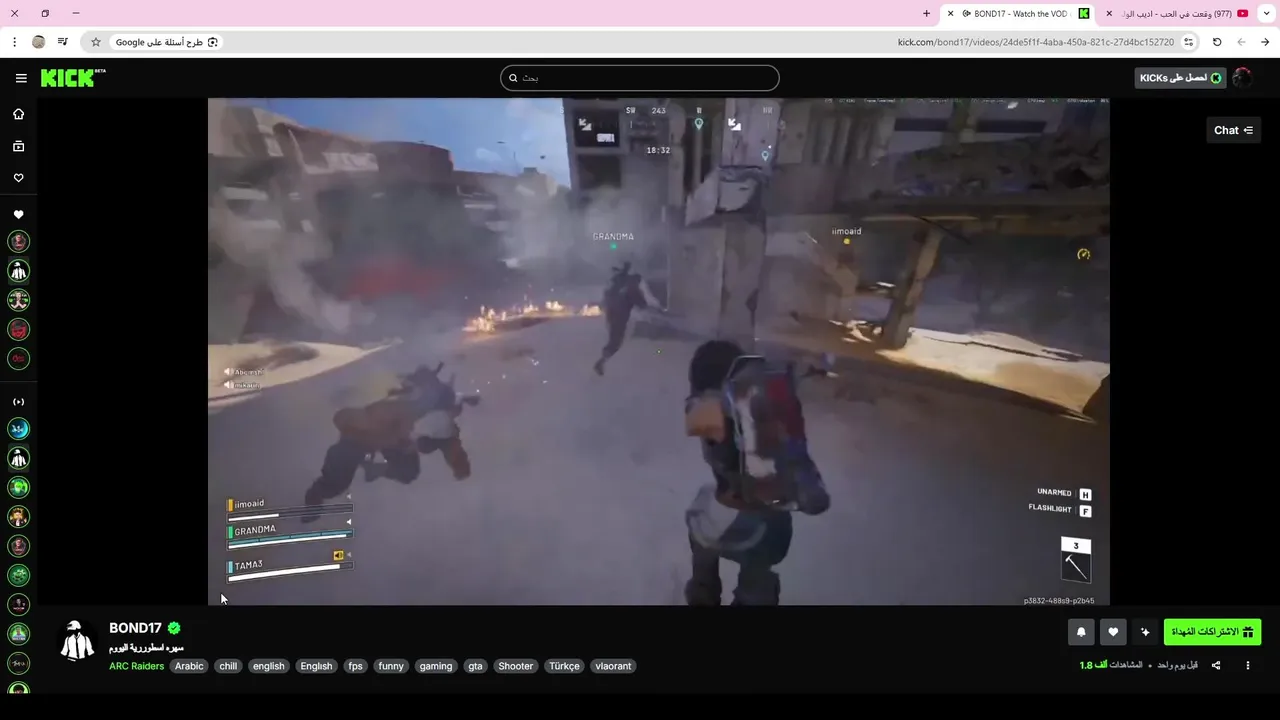The height and width of the screenshot is (720, 1280).
Task: Open the Chrome three-dot menu
Action: (14, 42)
